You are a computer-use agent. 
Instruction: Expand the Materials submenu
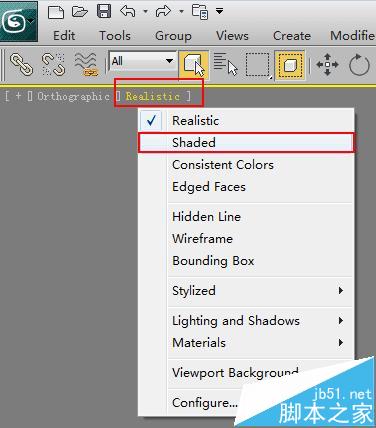246,343
